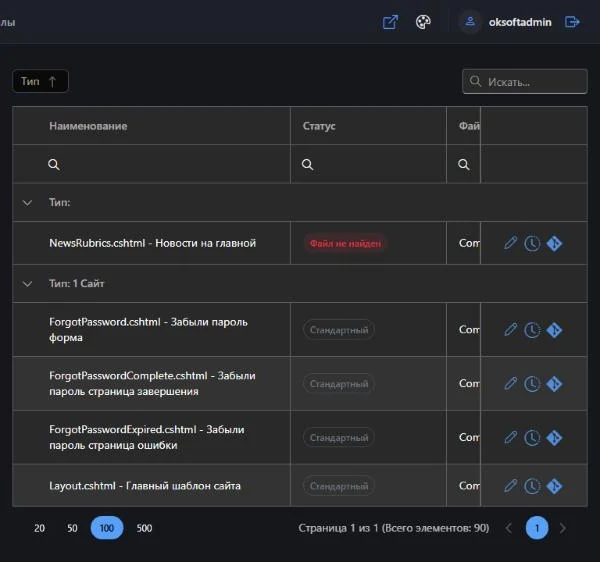Open git diamond icon for Layout.cshtml
This screenshot has height=562, width=600.
click(x=554, y=486)
